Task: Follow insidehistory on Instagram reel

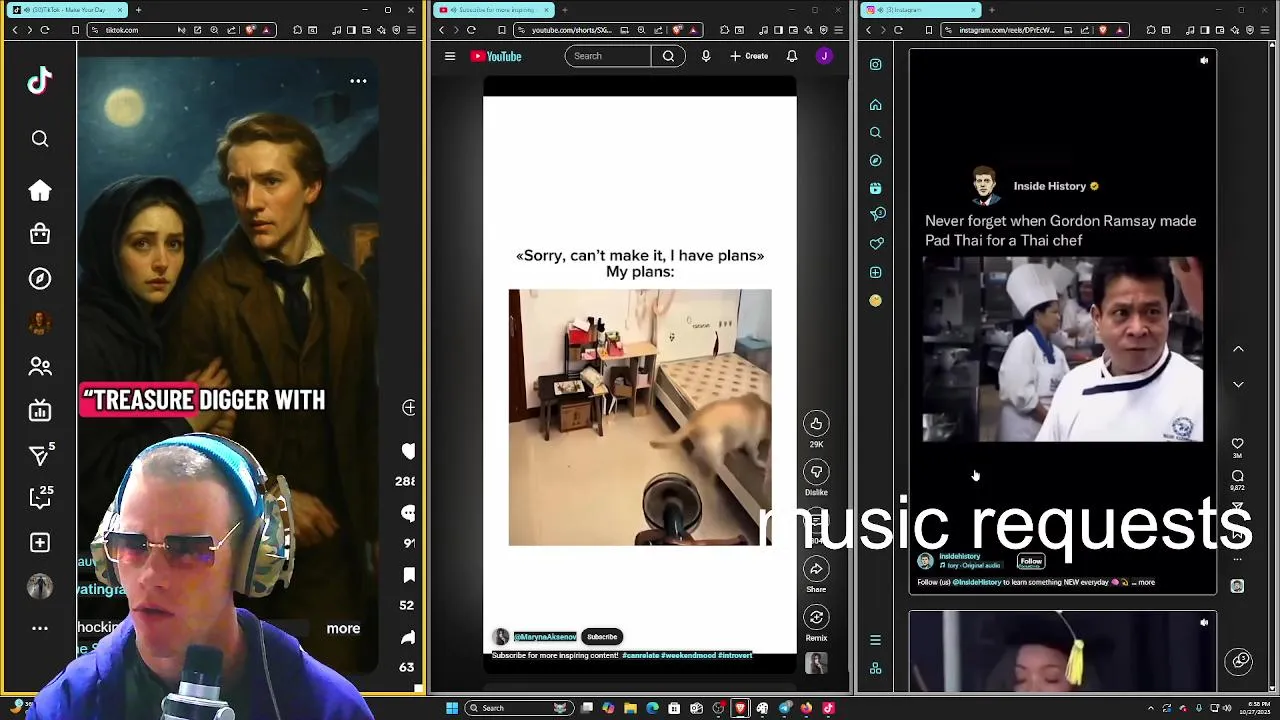Action: tap(1031, 562)
